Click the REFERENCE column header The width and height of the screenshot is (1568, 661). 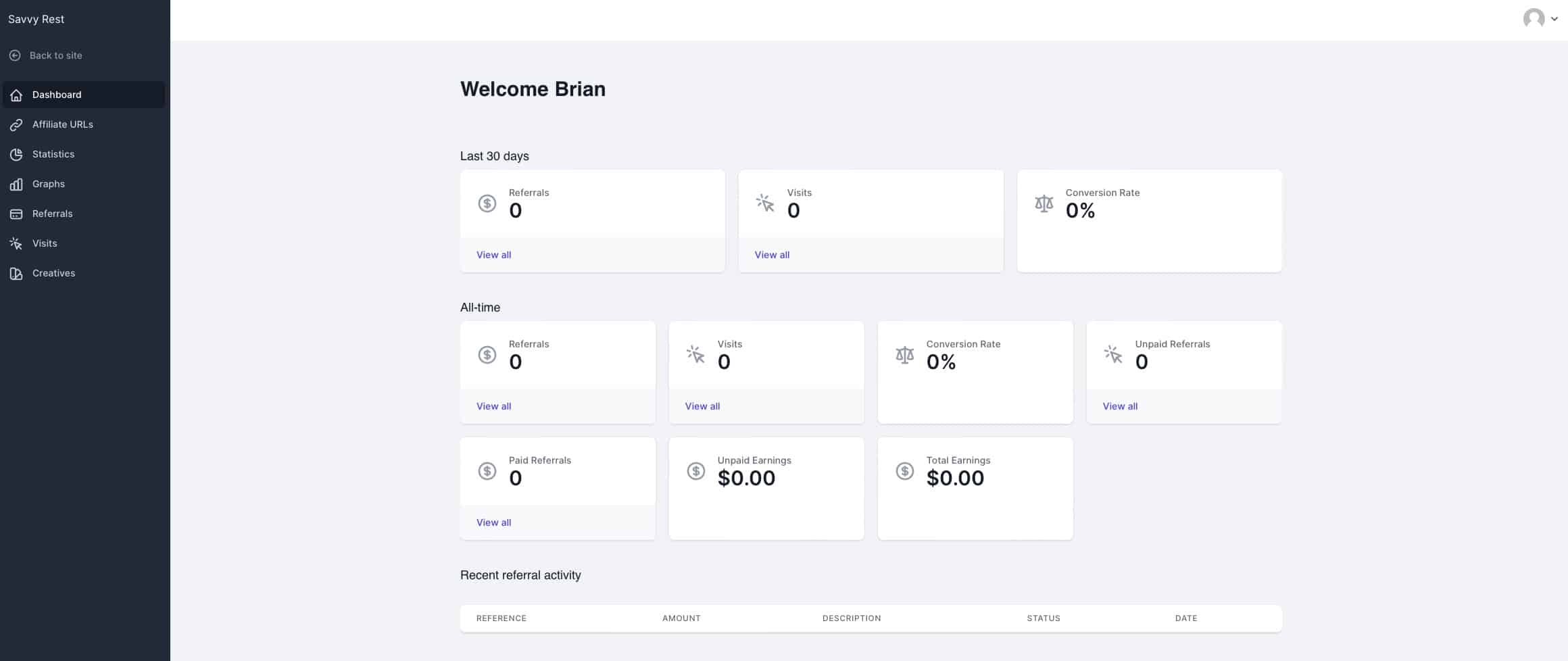click(501, 618)
